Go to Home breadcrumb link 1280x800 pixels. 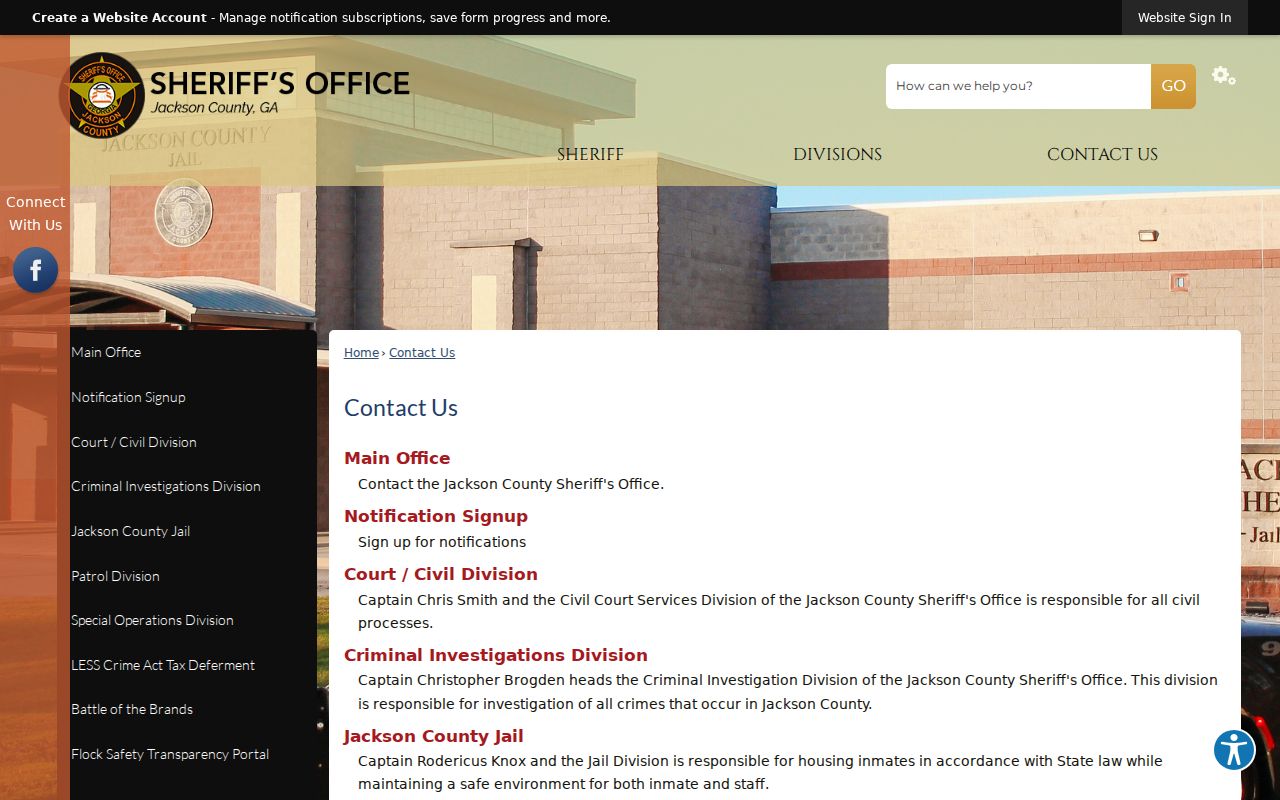click(x=361, y=353)
